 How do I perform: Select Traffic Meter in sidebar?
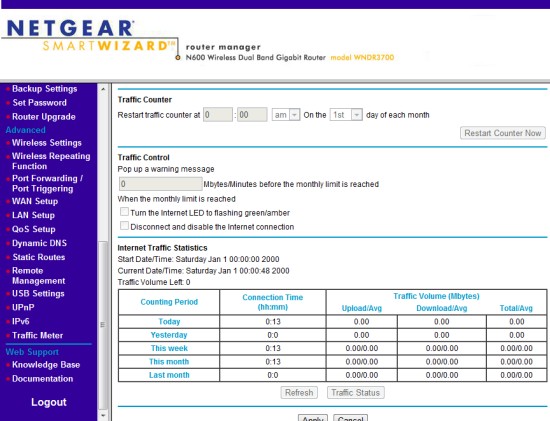tap(38, 335)
